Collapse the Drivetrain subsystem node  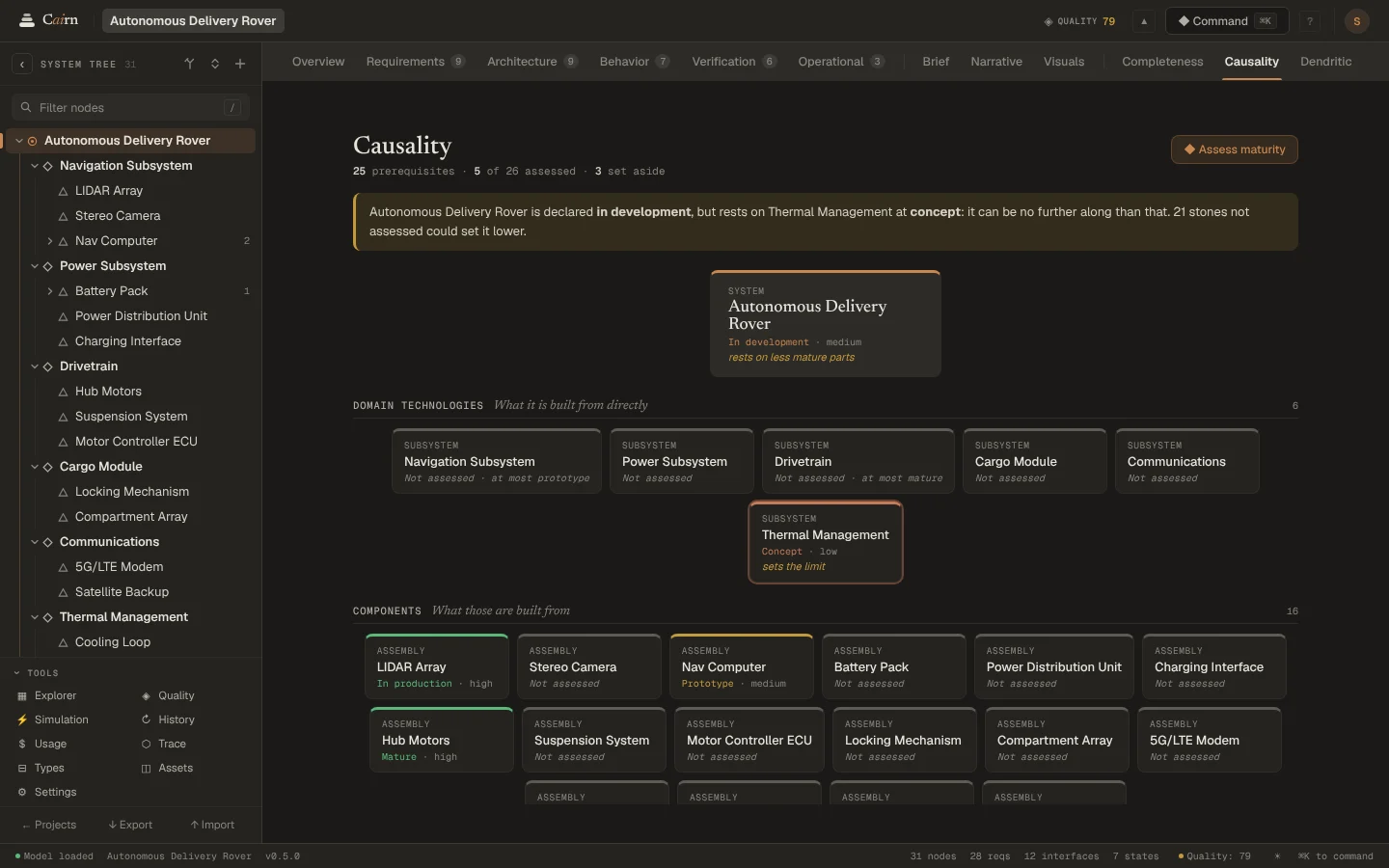[x=35, y=366]
